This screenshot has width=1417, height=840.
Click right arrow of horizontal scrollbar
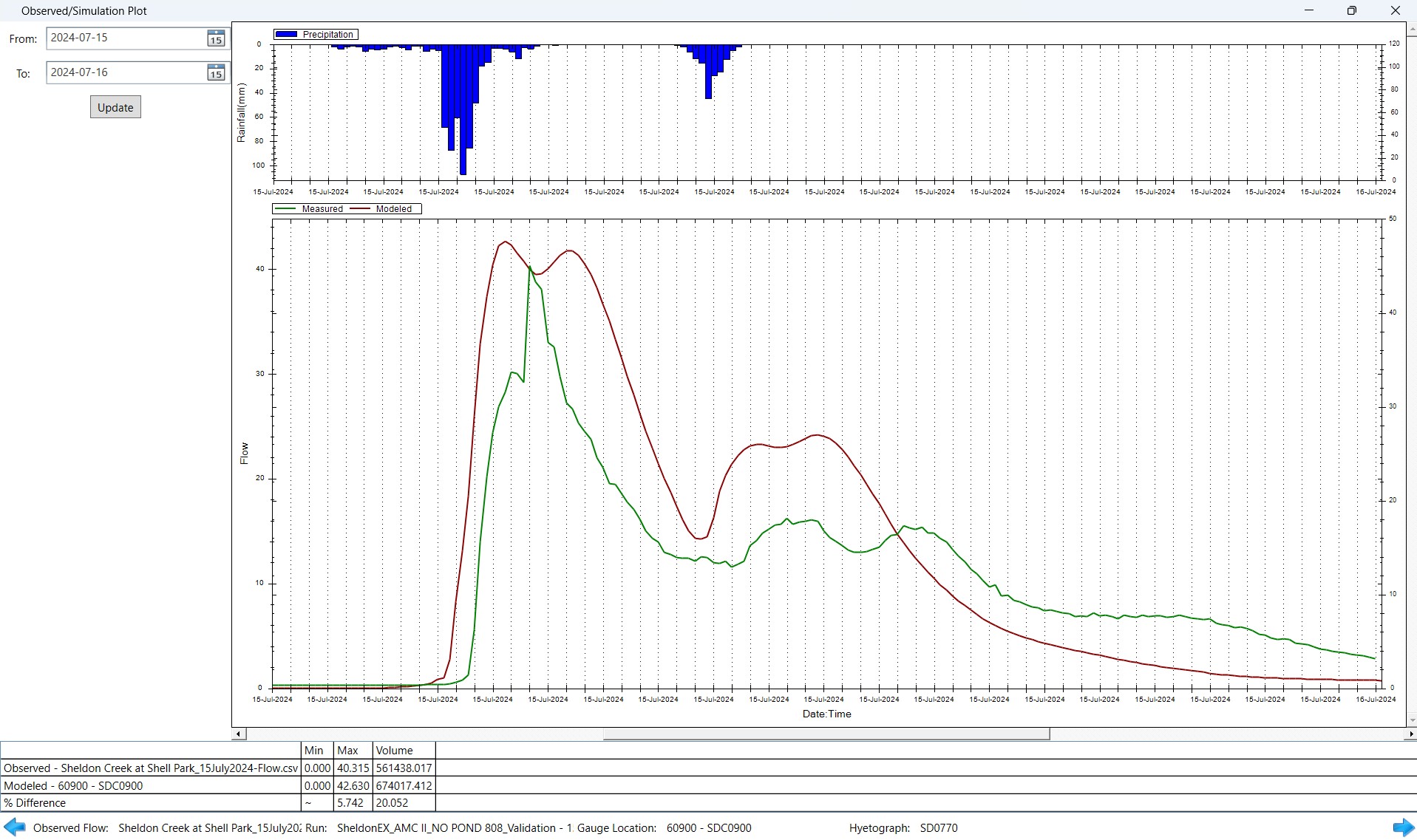click(x=1411, y=734)
